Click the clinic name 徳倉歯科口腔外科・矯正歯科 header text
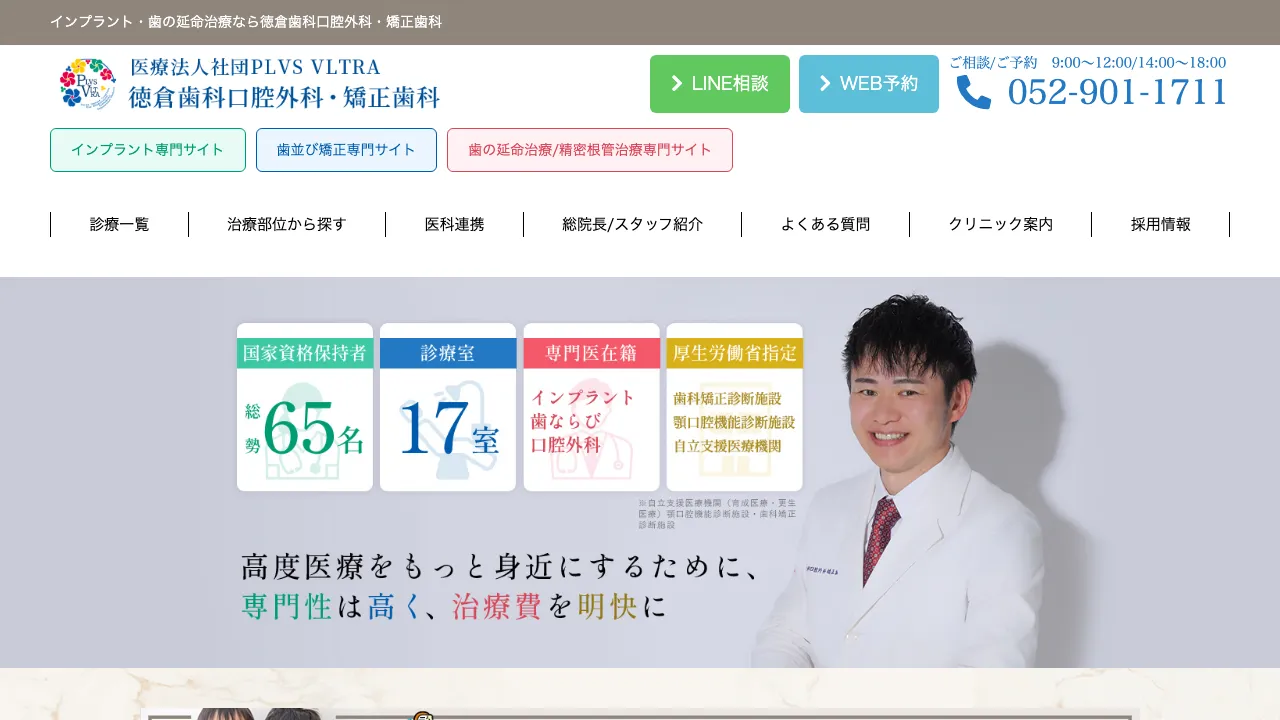This screenshot has width=1280, height=720. pyautogui.click(x=284, y=98)
